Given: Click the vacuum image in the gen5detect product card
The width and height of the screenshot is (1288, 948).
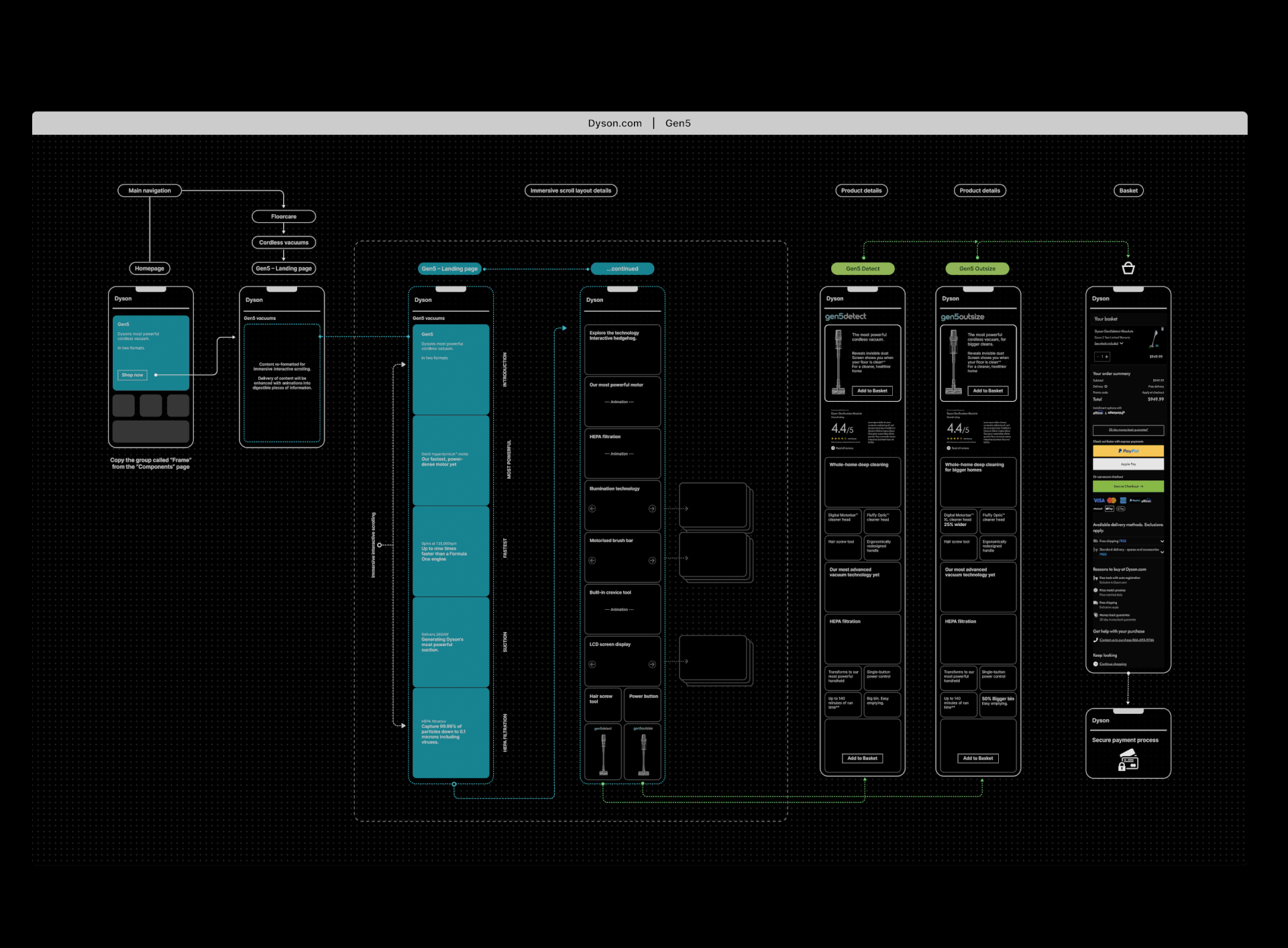Looking at the screenshot, I should pyautogui.click(x=839, y=362).
